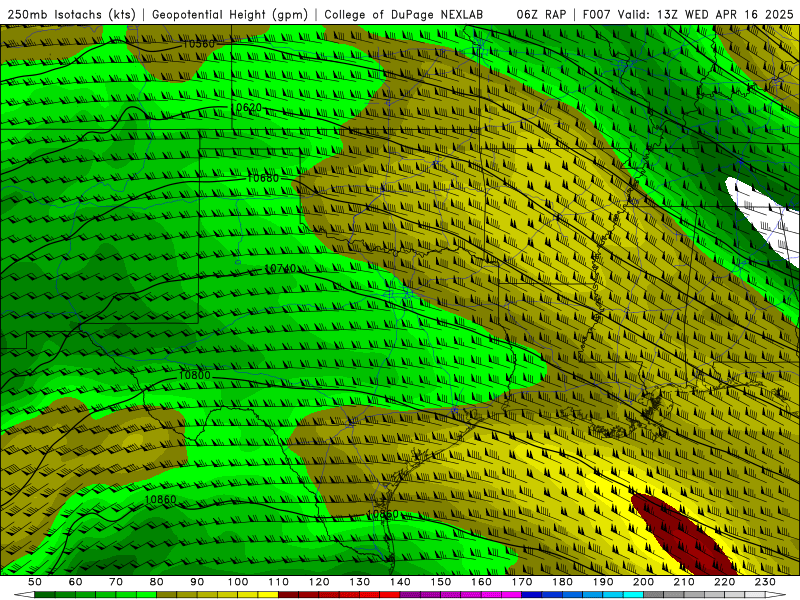Click the 10560 height contour label

point(198,44)
